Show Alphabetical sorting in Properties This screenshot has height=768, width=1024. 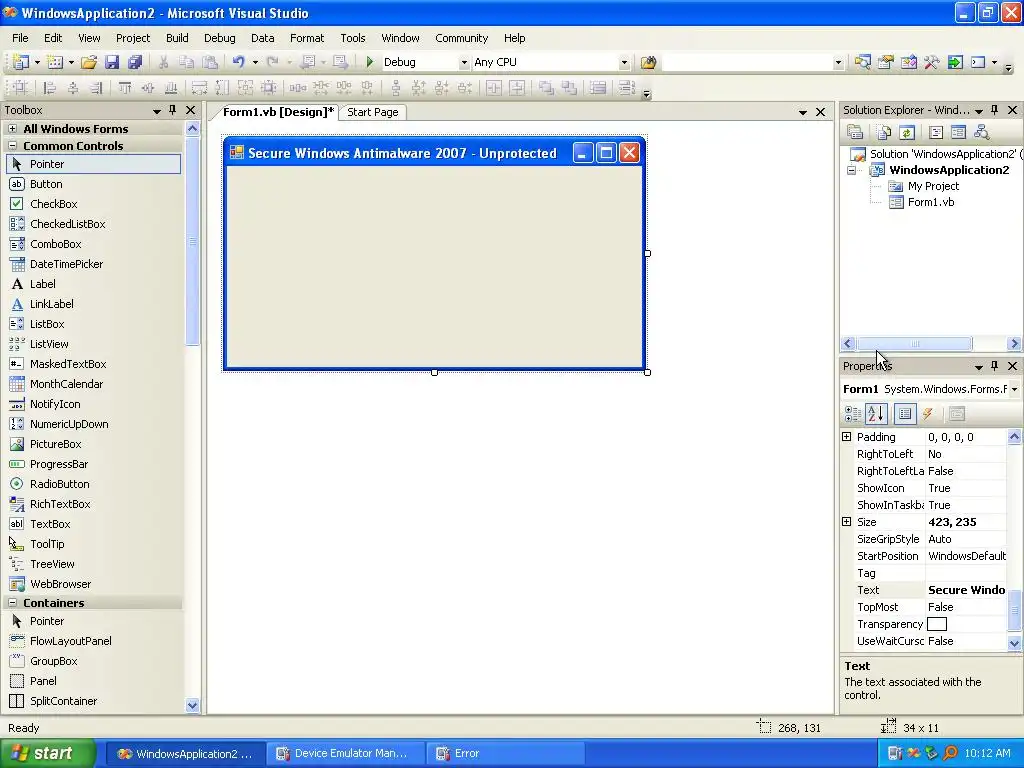pos(876,413)
